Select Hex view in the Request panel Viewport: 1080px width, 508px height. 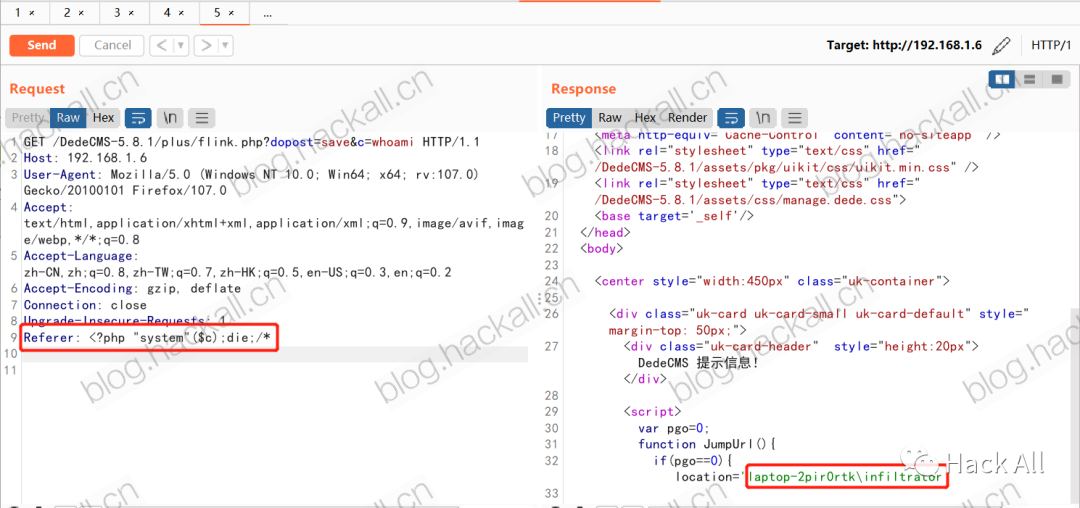[x=103, y=118]
